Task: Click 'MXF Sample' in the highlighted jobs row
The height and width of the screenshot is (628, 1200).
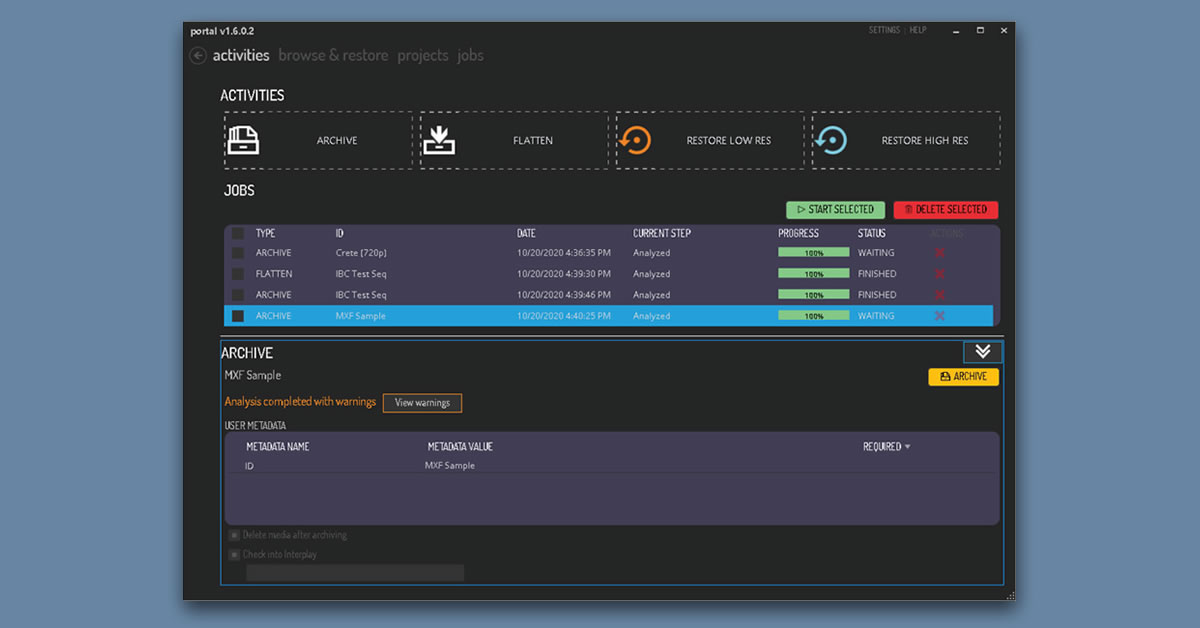Action: (361, 316)
